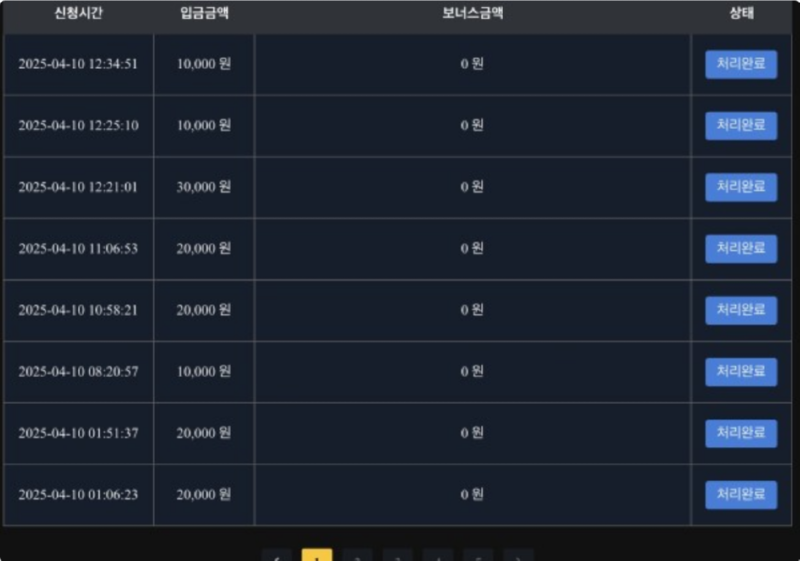The image size is (800, 561).
Task: Click 처리완료 status on 01:51:37 row
Action: click(741, 434)
